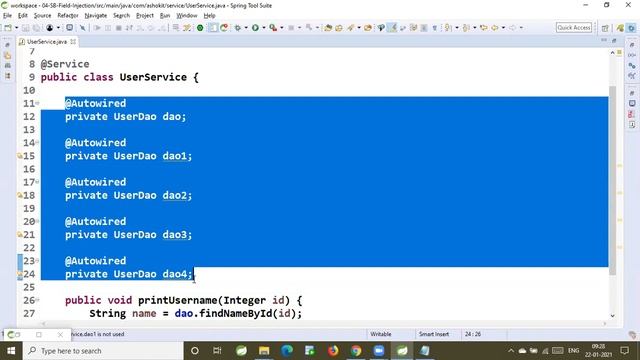
Task: Open File Explorer from the taskbar
Action: [x=264, y=351]
